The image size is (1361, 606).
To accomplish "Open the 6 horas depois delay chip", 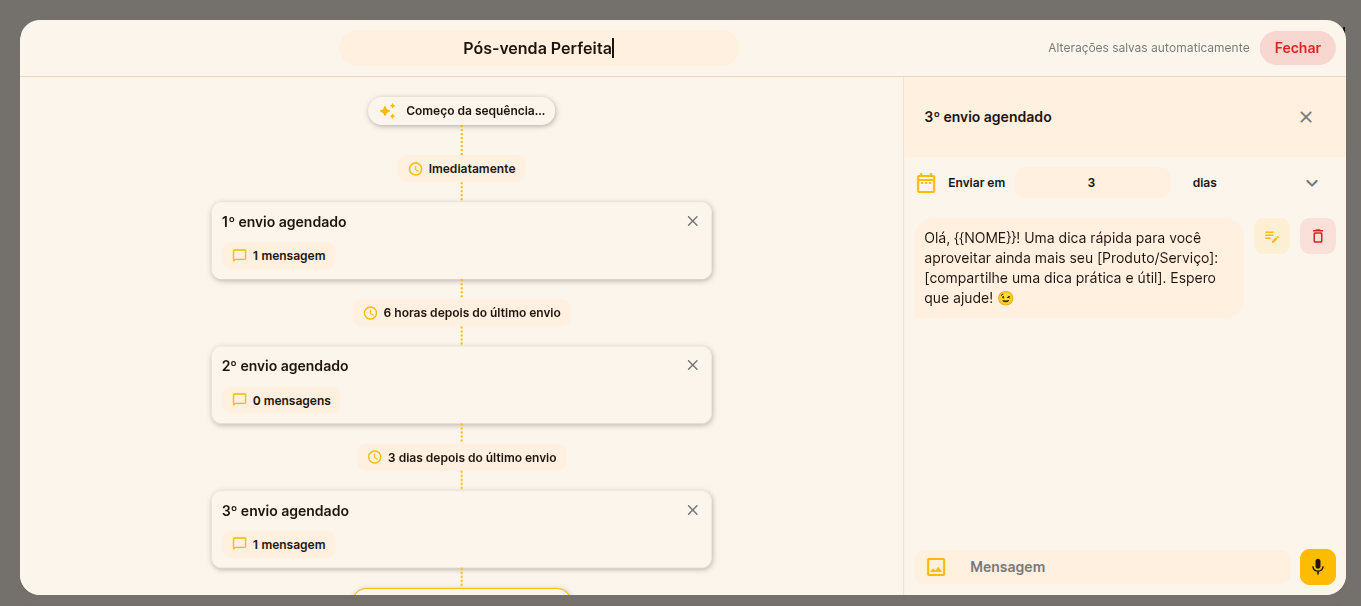I will [x=462, y=313].
